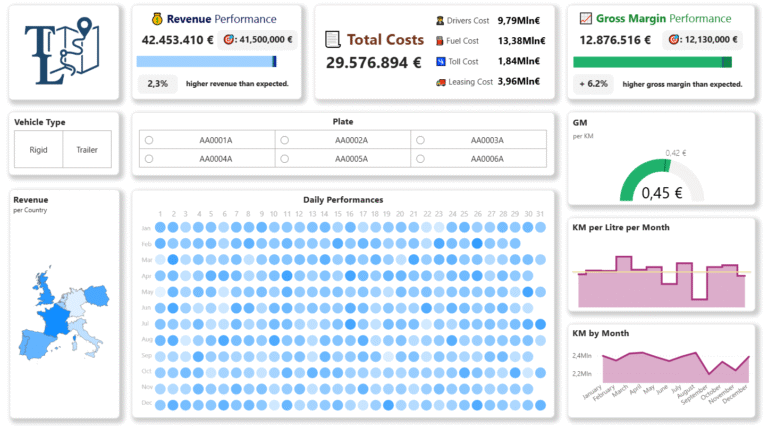Click the Gross Margin green progress bar
The image size is (768, 426).
click(651, 62)
